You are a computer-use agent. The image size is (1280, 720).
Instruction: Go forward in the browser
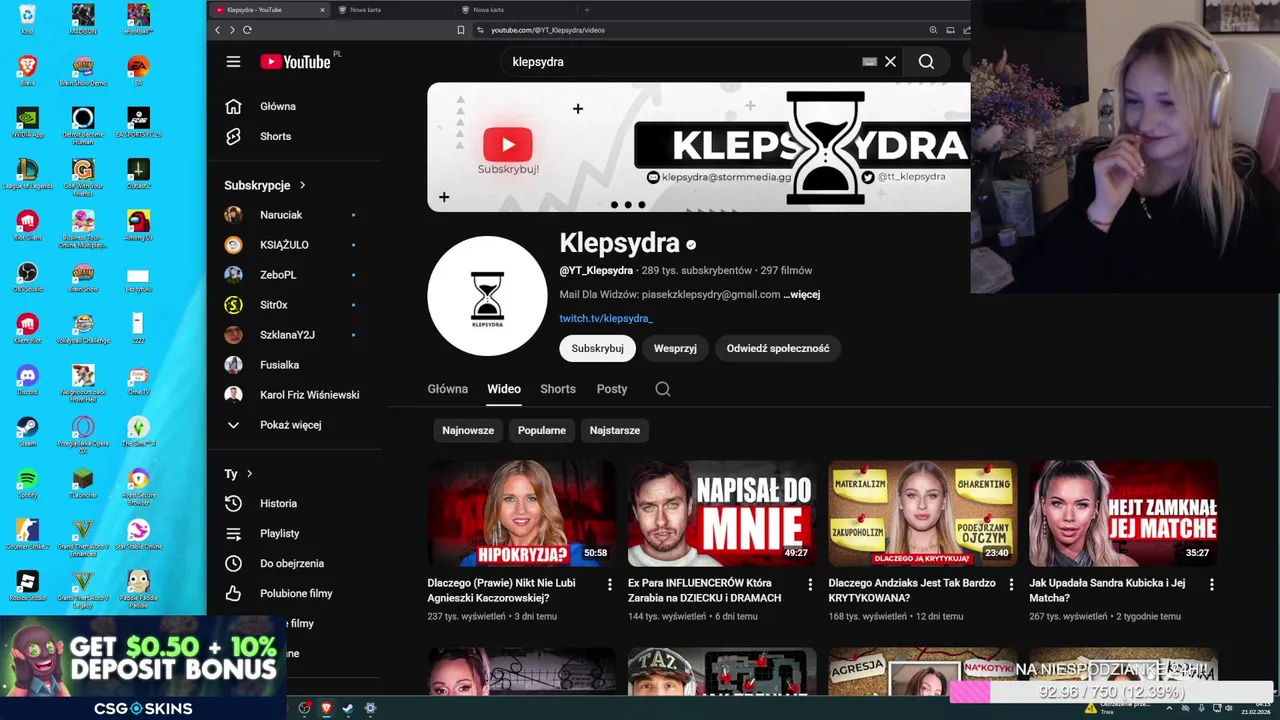(232, 30)
